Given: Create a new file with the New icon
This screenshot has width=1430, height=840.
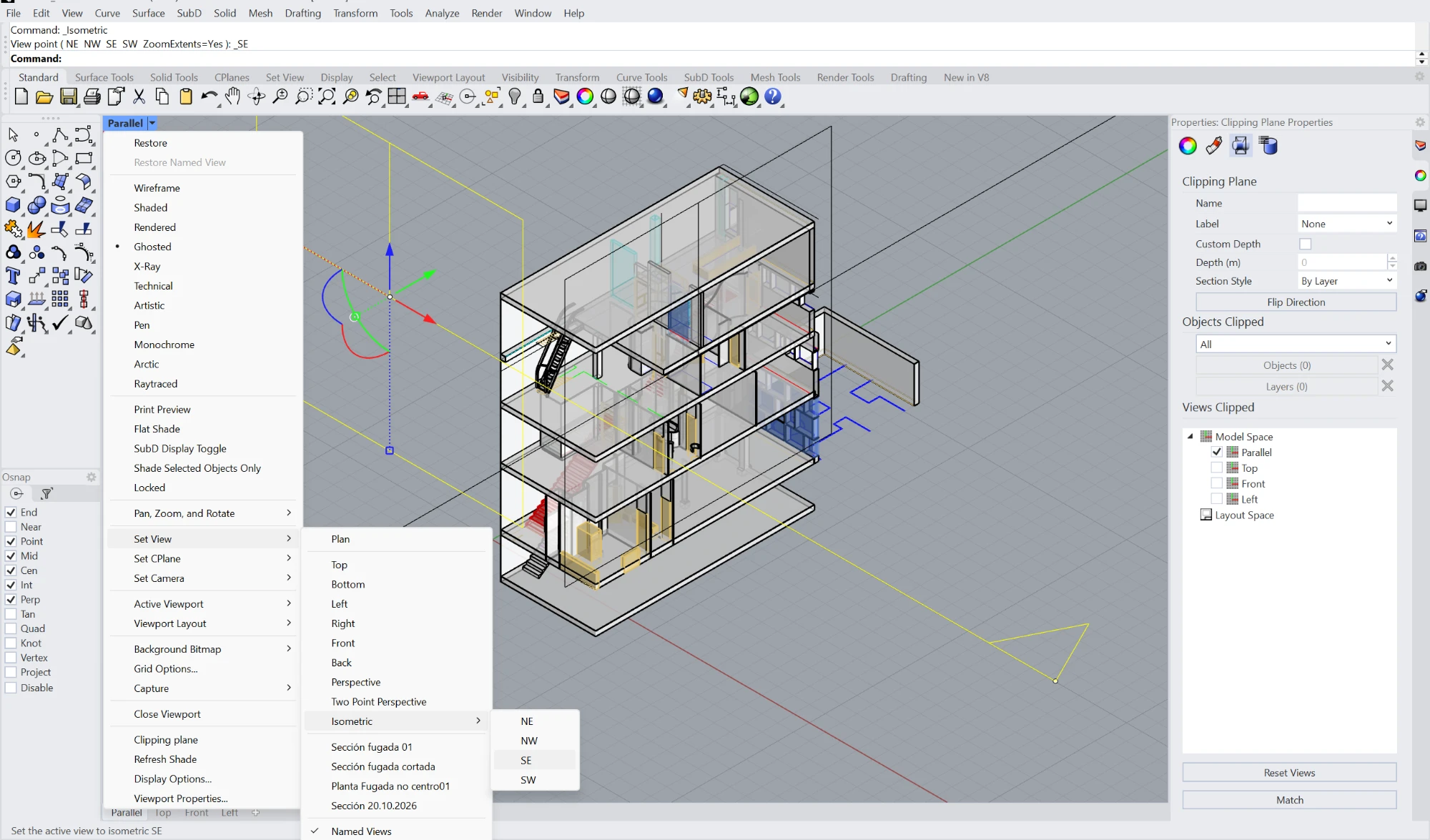Looking at the screenshot, I should (x=21, y=97).
